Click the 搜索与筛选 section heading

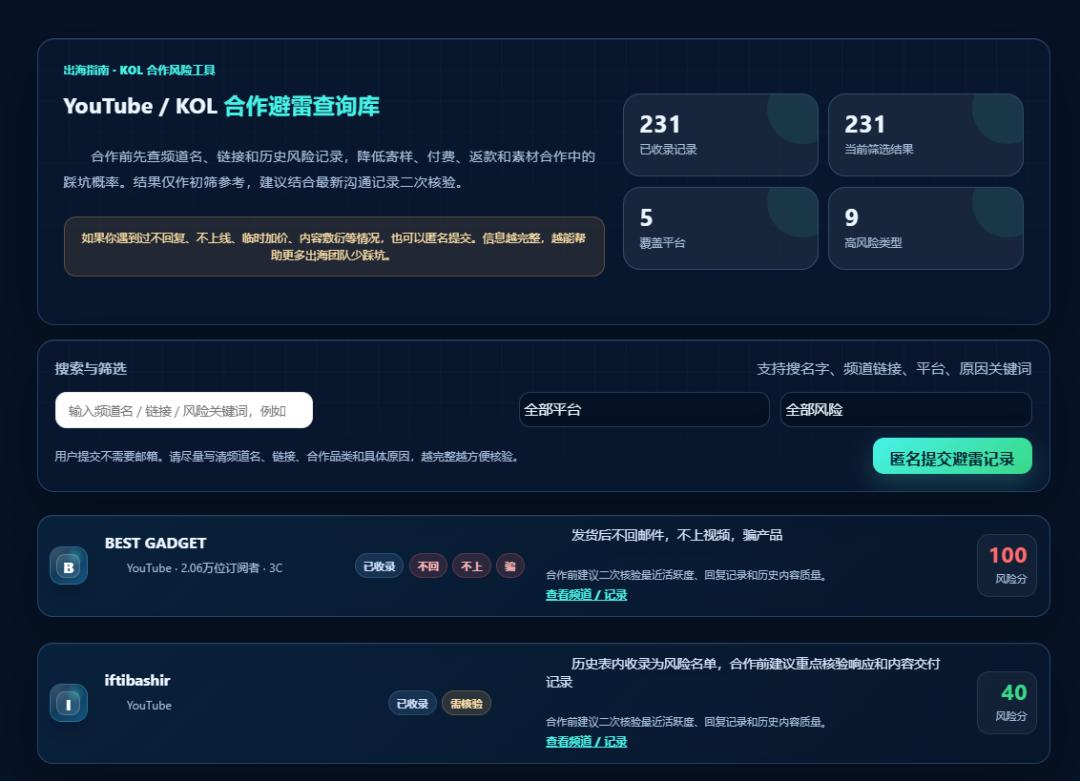[91, 368]
